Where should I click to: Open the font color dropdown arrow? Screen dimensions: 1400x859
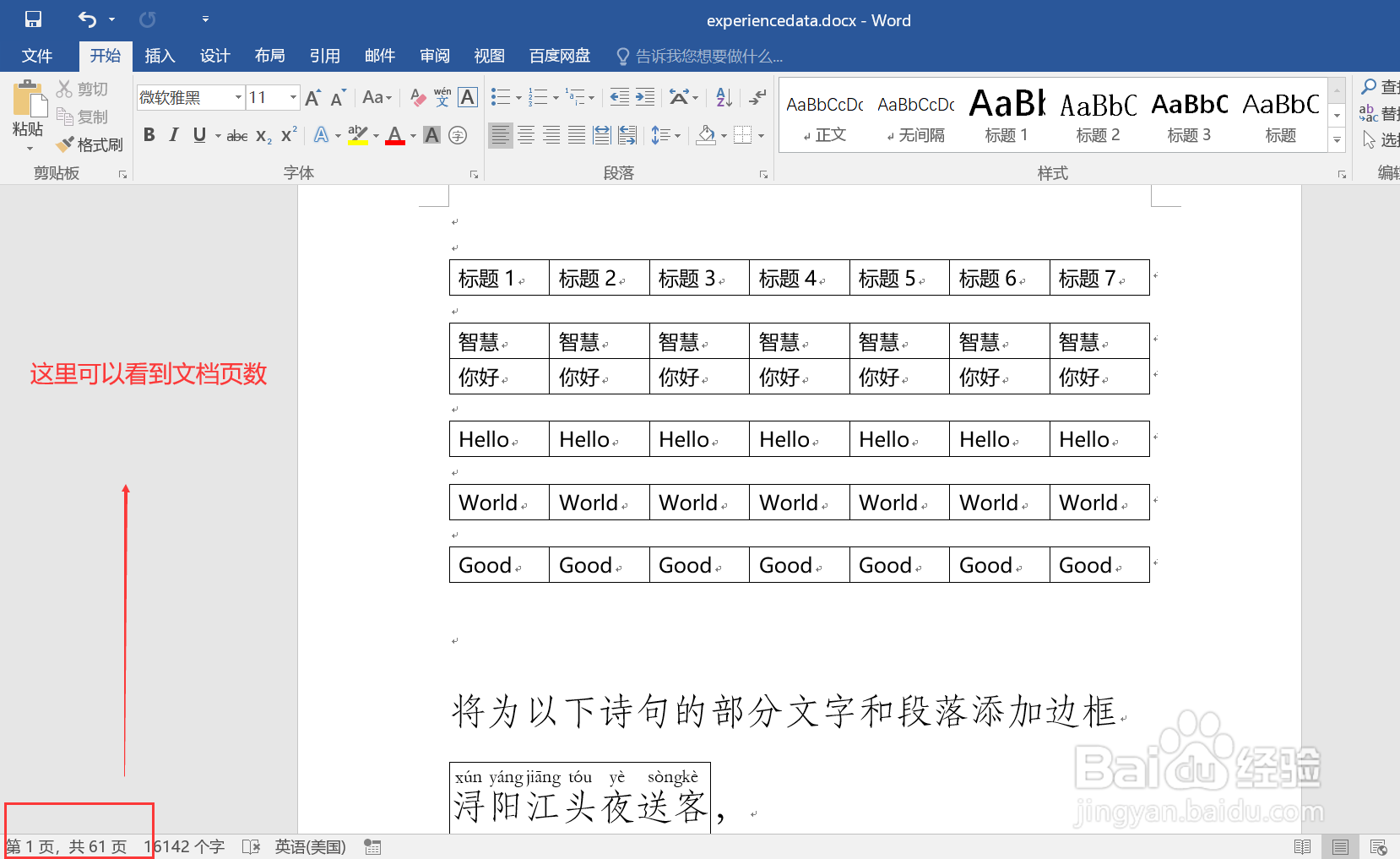pos(411,135)
